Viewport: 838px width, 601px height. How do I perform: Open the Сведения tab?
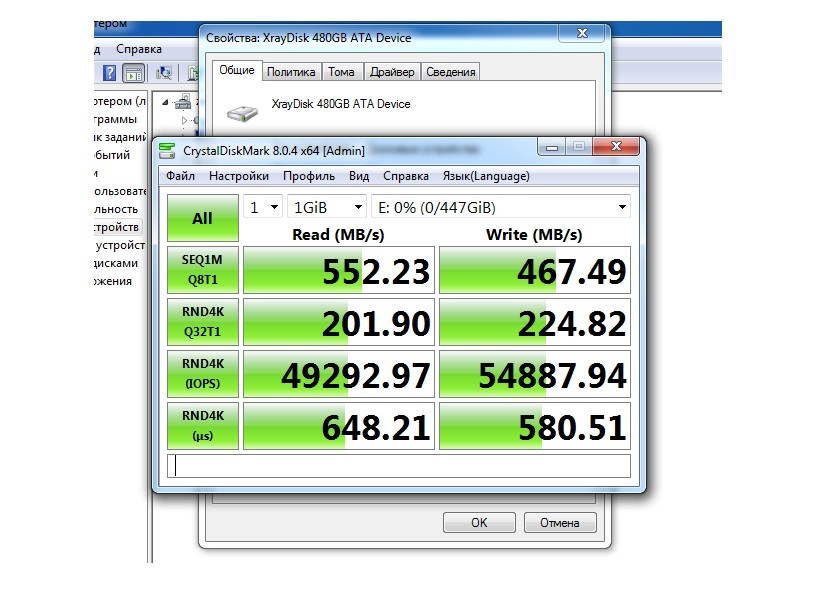[450, 72]
